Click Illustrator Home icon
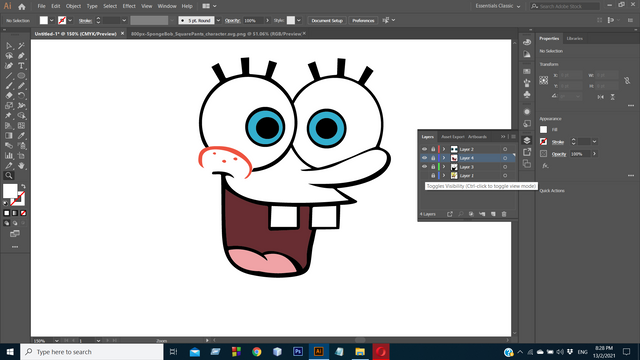The width and height of the screenshot is (640, 360). (22, 6)
